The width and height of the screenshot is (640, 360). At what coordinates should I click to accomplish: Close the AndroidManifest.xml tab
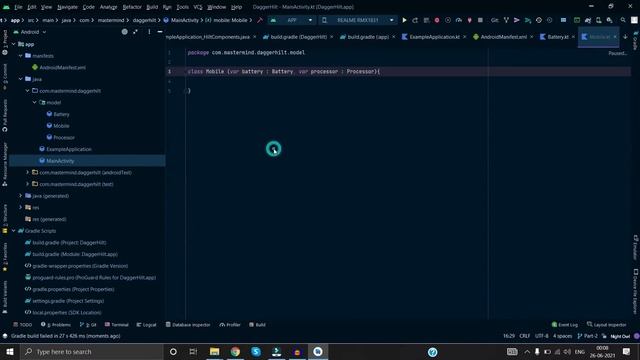[x=531, y=37]
